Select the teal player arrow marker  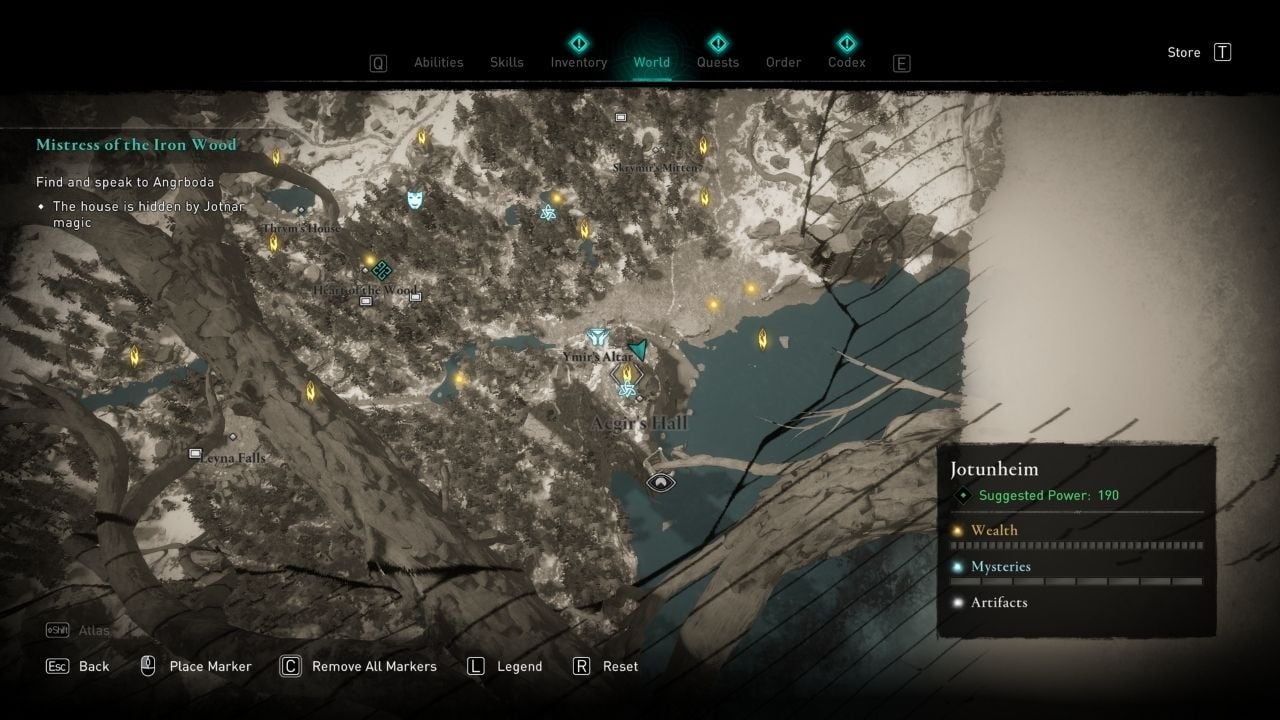(638, 349)
